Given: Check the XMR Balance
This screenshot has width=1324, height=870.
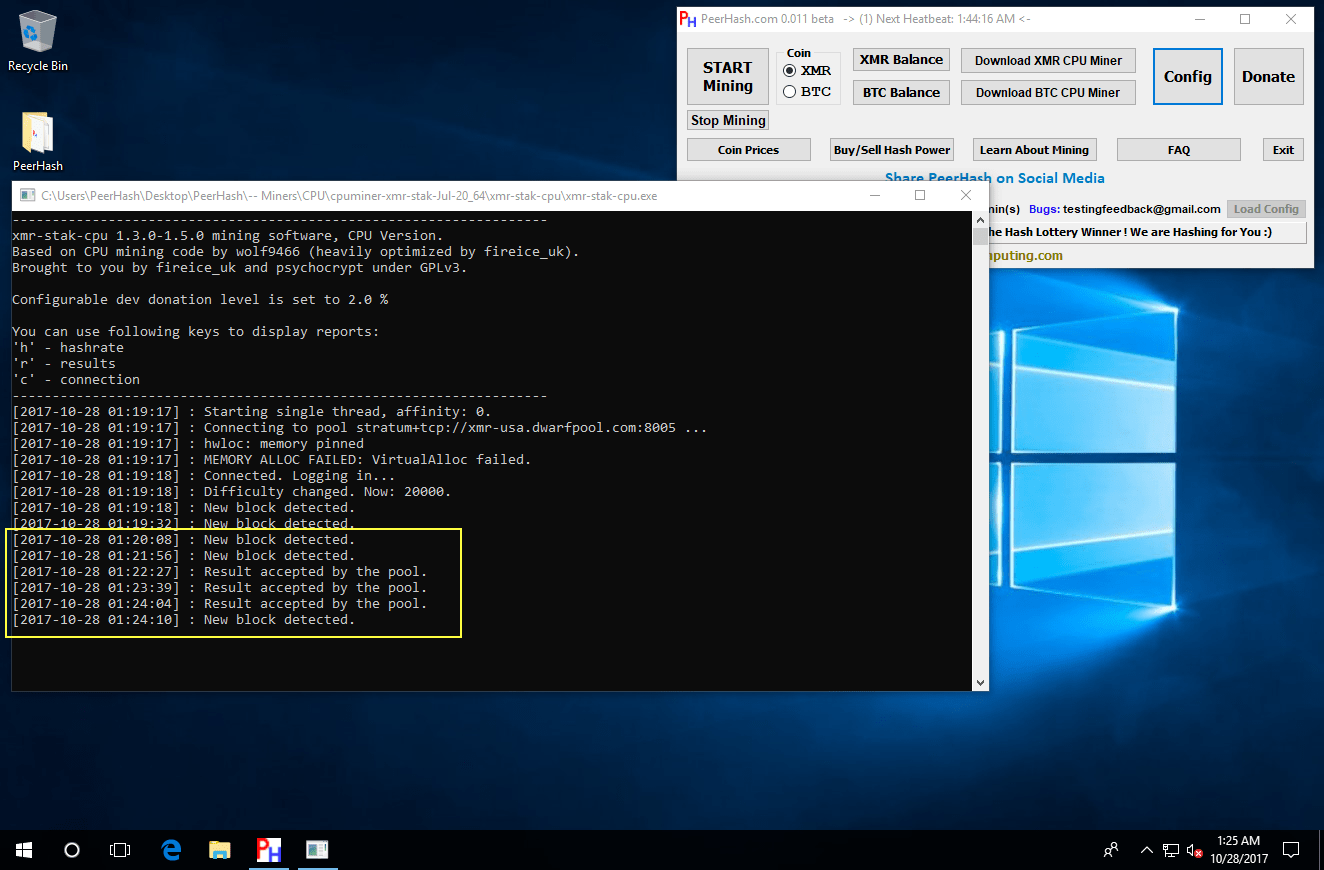Looking at the screenshot, I should [901, 60].
